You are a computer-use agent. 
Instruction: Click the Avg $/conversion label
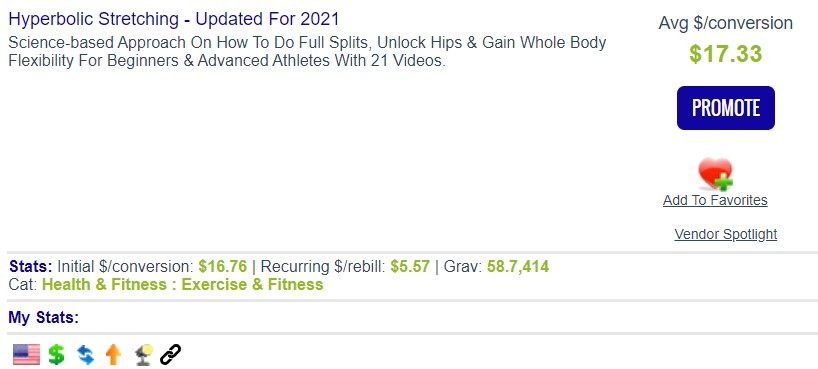726,23
